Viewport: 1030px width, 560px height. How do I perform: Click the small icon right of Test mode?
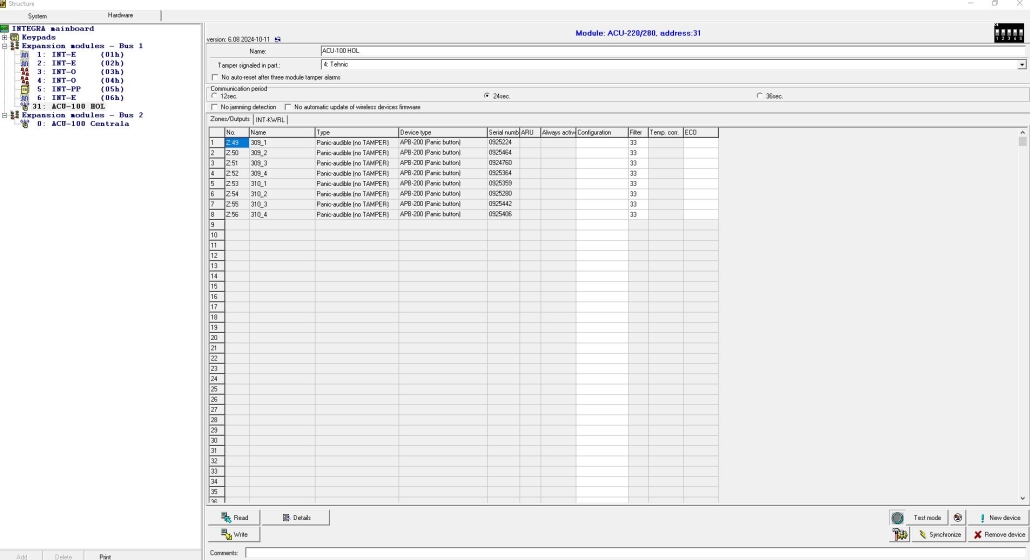957,518
